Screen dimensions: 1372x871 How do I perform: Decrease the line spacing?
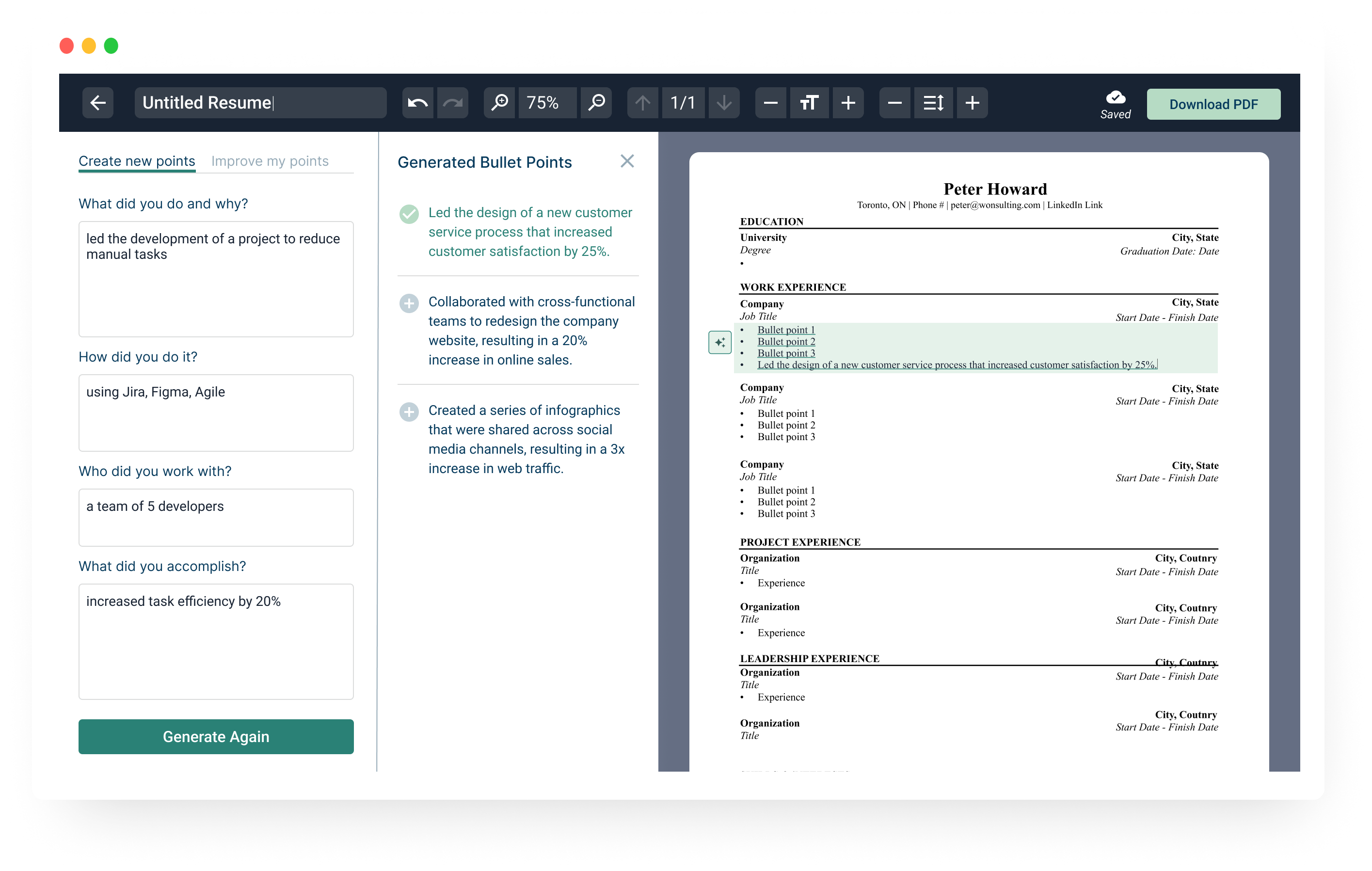point(894,103)
